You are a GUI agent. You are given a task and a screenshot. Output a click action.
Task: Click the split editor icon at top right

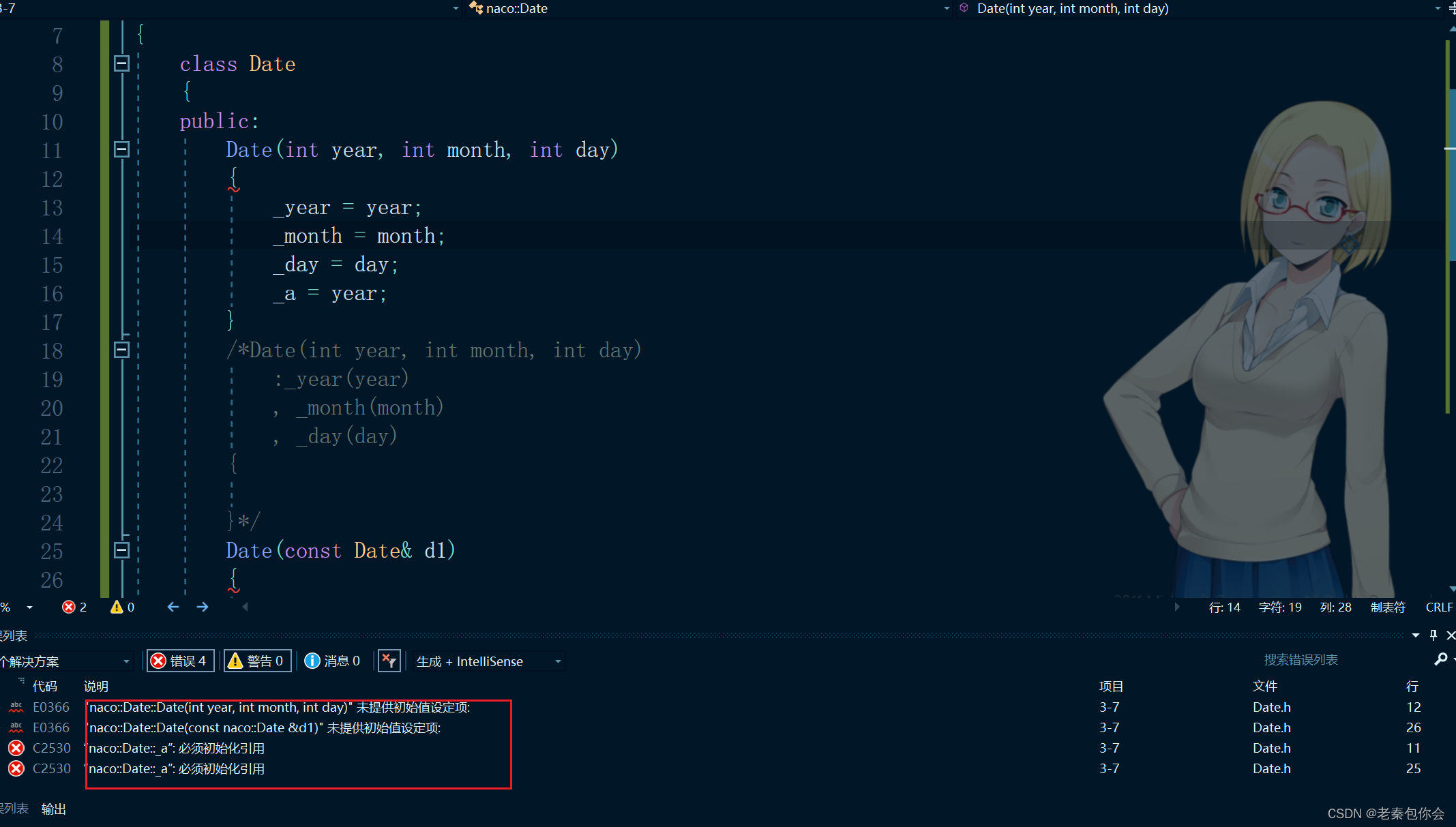click(x=1451, y=8)
